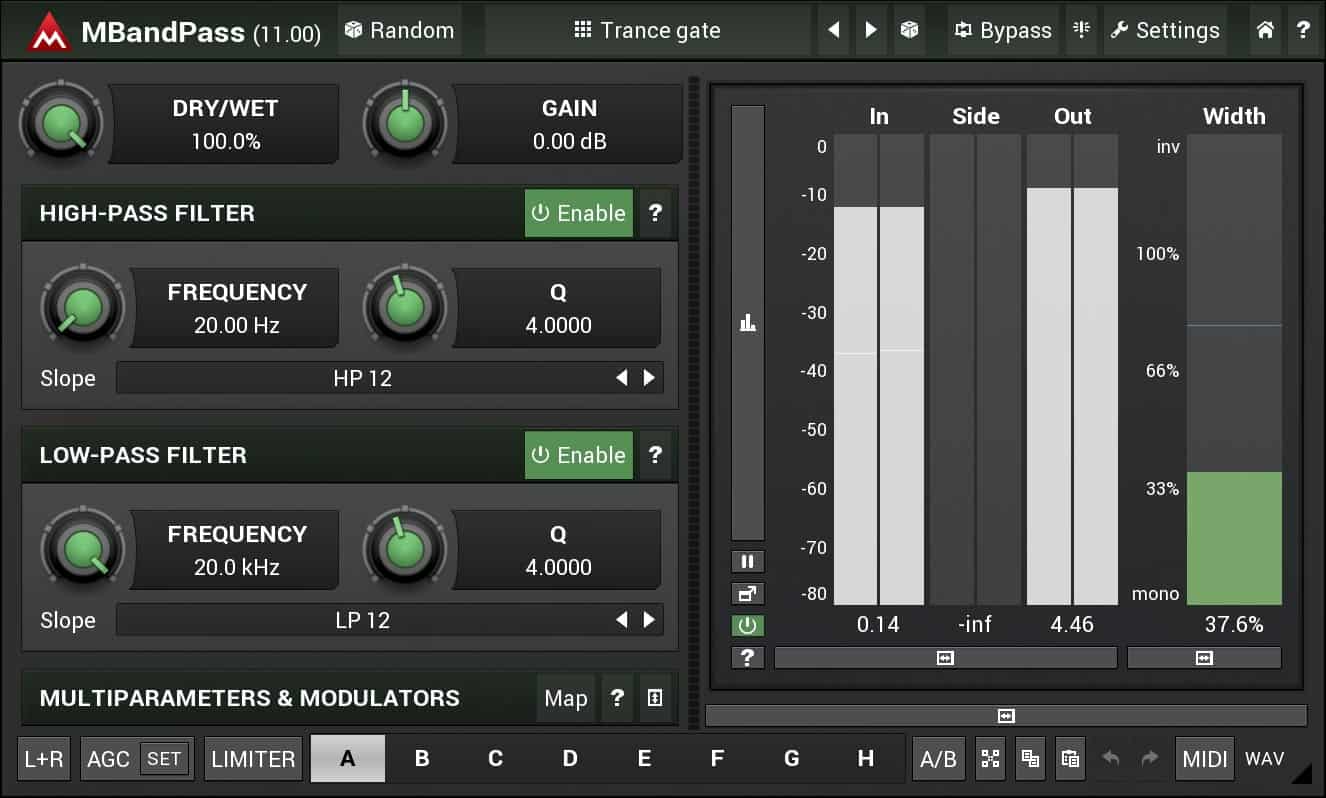Switch to preset slot B
This screenshot has height=798, width=1326.
click(x=421, y=759)
